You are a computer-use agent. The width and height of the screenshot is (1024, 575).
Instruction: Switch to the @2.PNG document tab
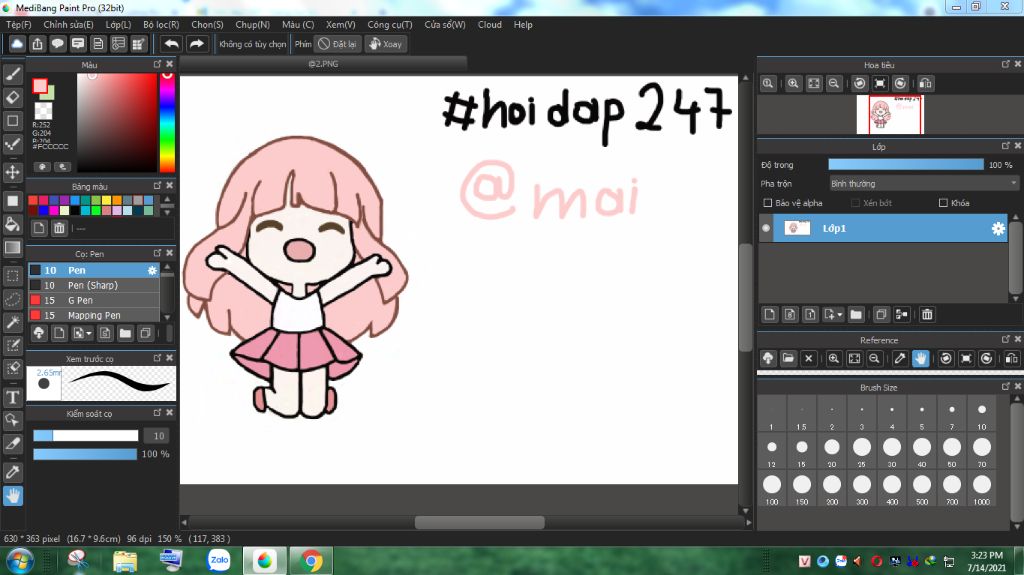click(x=323, y=63)
